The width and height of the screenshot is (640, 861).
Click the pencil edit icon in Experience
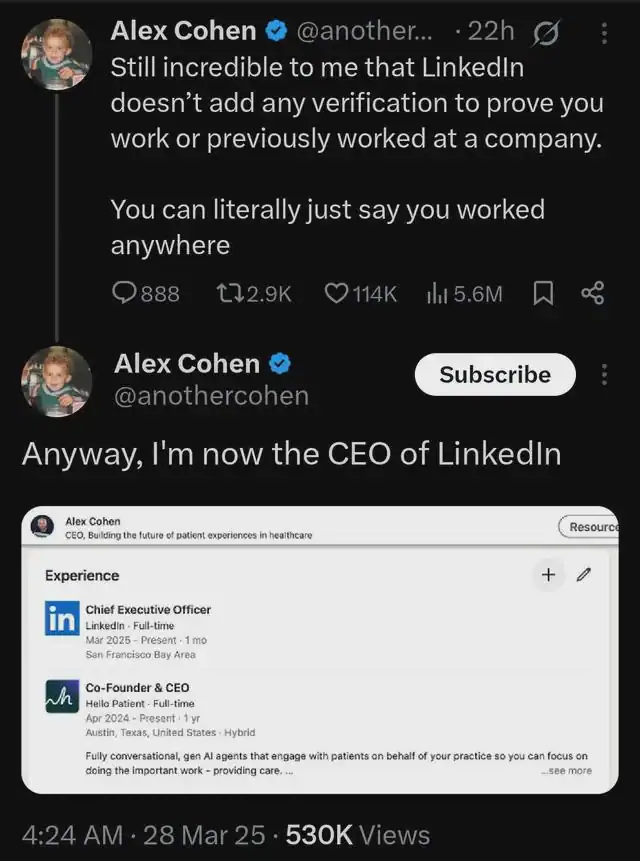click(584, 575)
